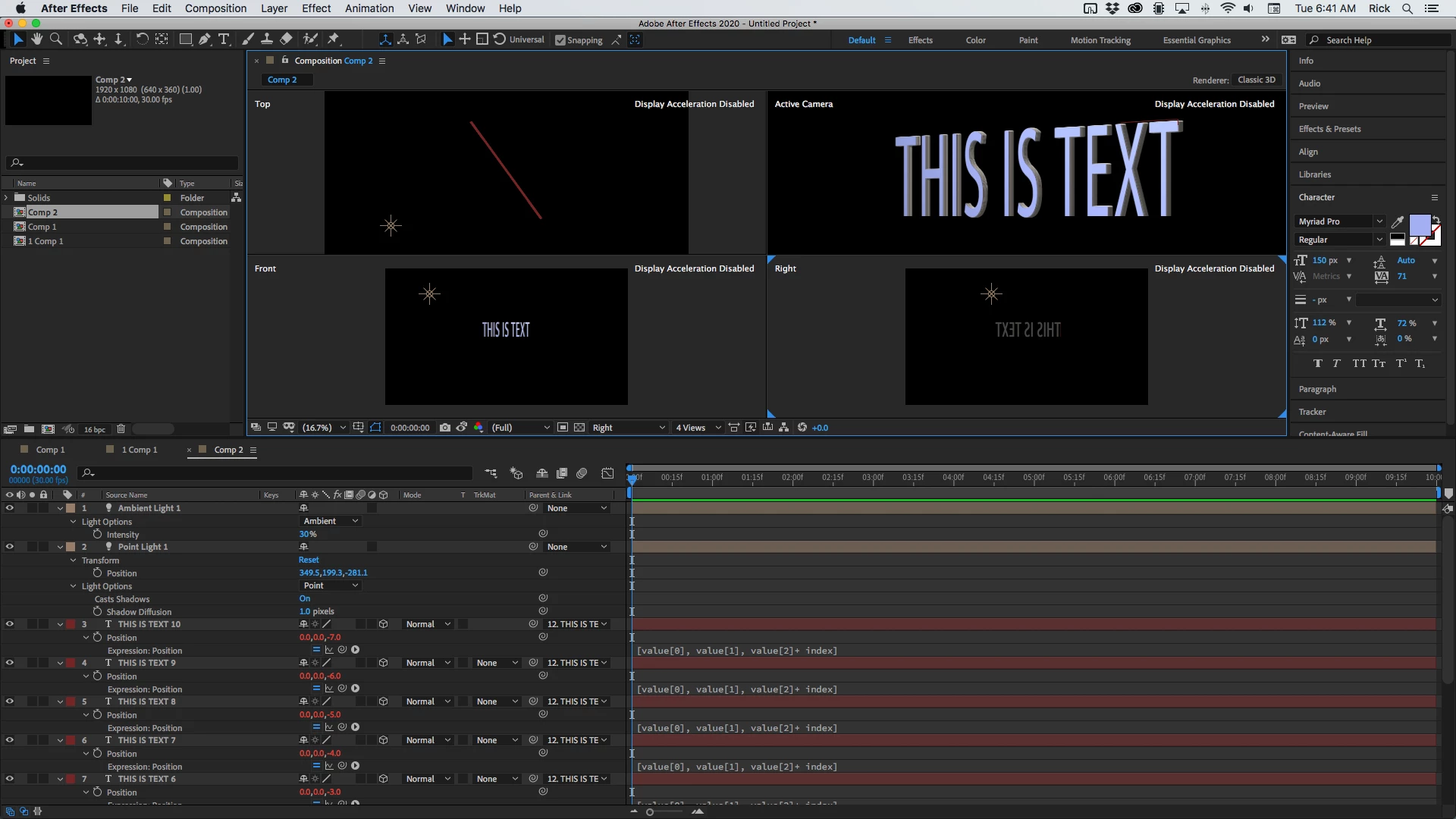Select the Pen tool

[x=205, y=39]
